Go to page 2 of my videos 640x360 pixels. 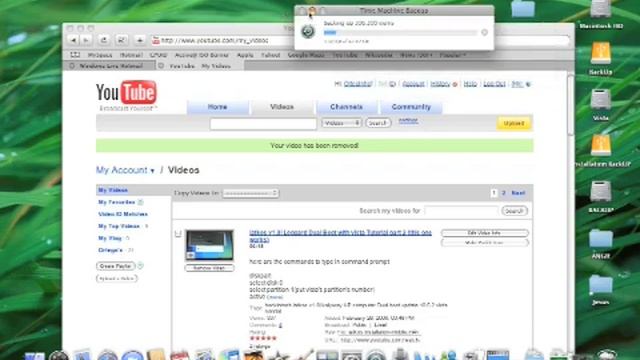[x=504, y=193]
